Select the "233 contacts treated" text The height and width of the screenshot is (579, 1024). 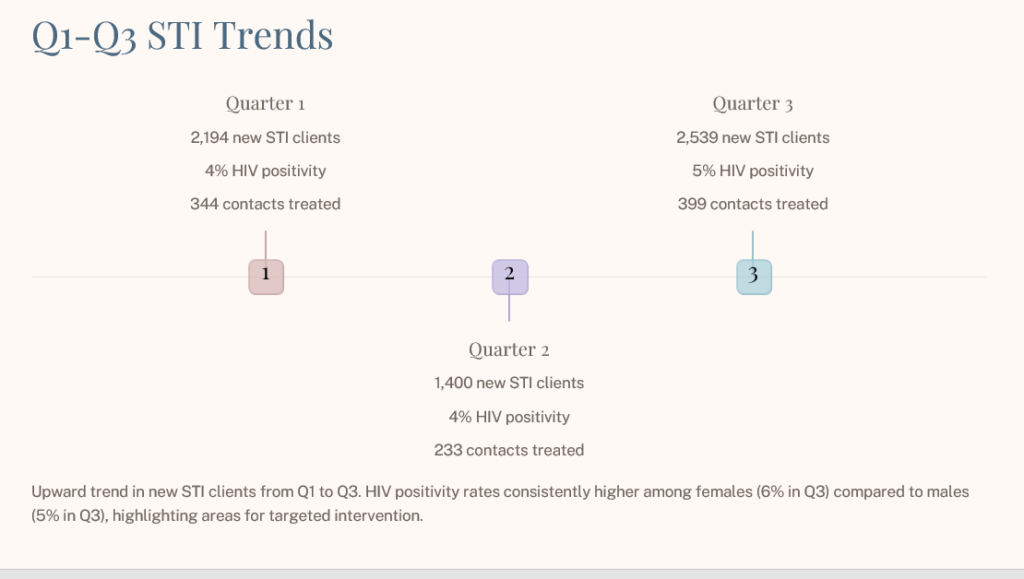click(509, 450)
